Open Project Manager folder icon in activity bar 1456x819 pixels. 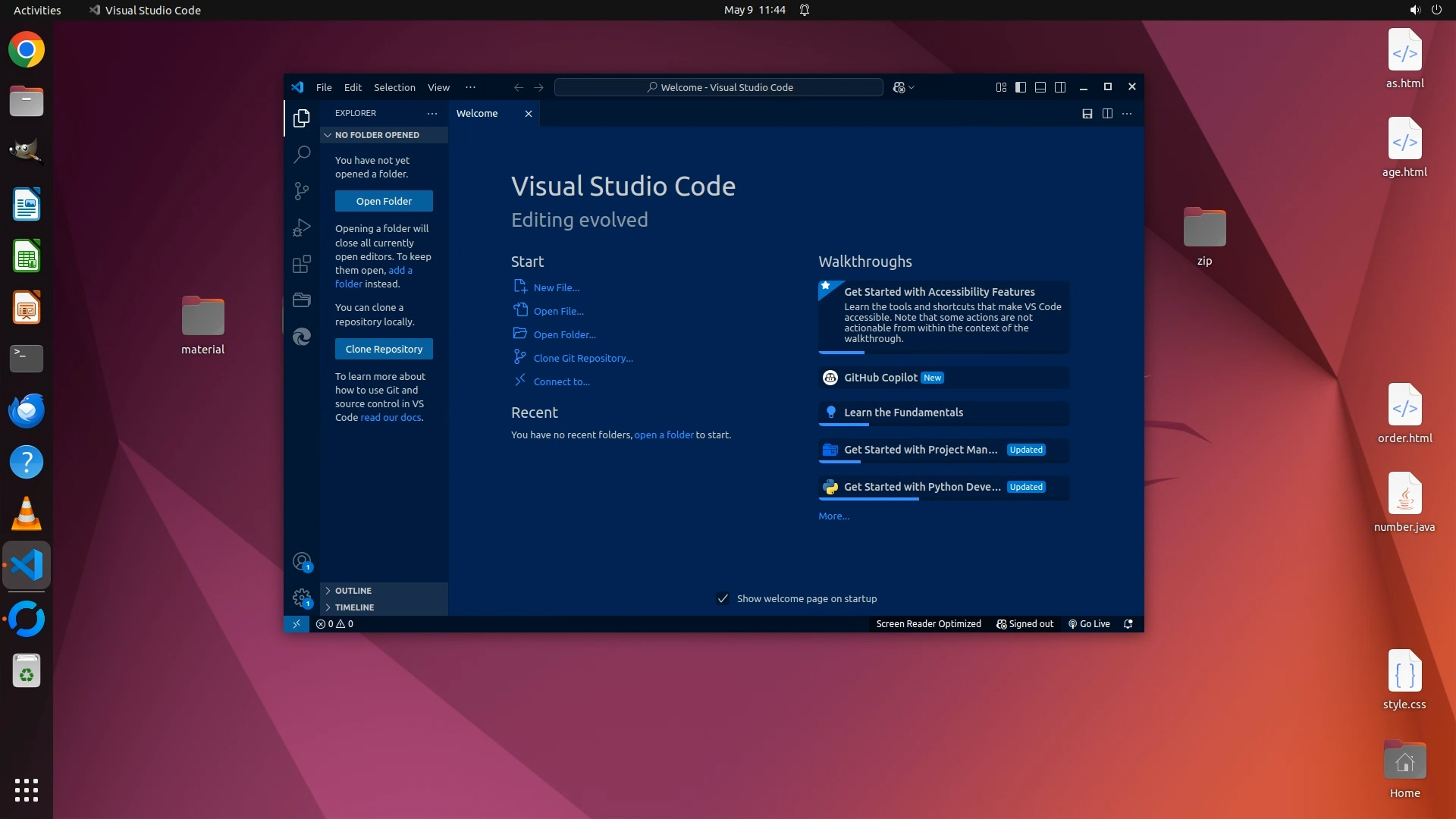302,300
